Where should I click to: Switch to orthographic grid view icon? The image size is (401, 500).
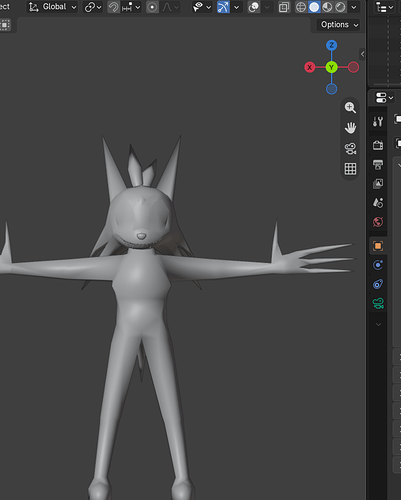click(x=350, y=169)
